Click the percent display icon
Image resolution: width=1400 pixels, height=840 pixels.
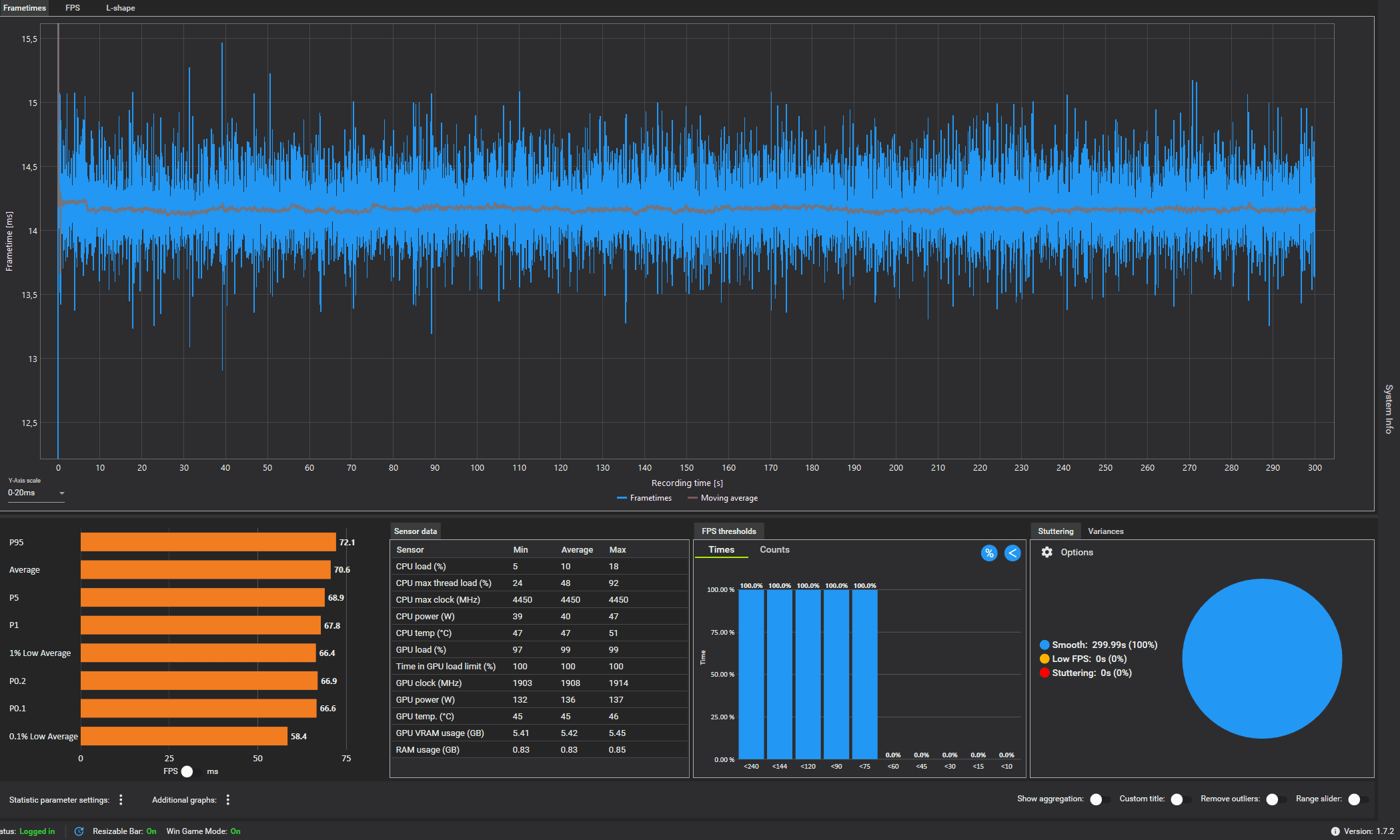pos(989,553)
